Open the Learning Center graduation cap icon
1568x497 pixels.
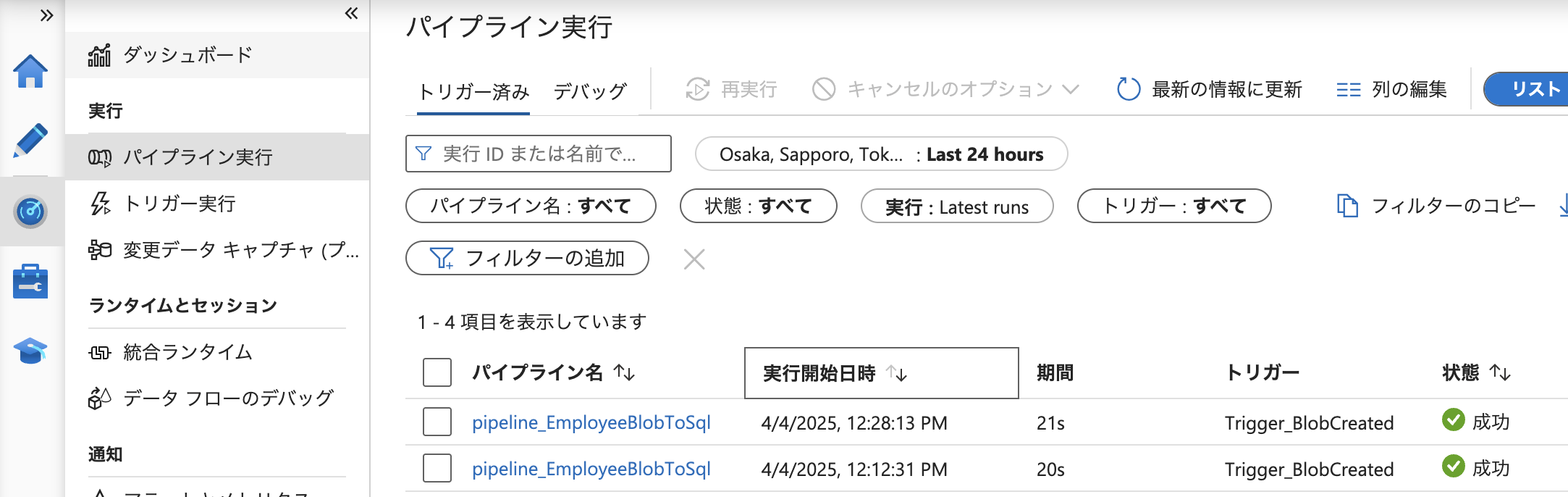coord(30,351)
